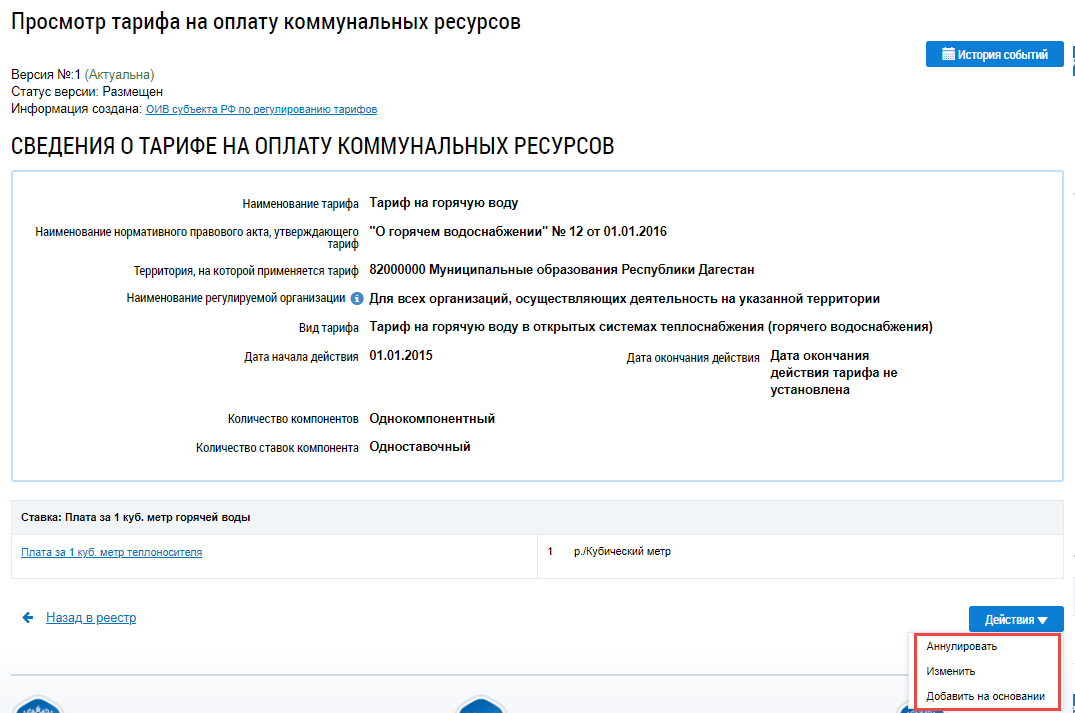Click the white triangle on the Действия button
This screenshot has height=713, width=1075.
pos(1043,620)
